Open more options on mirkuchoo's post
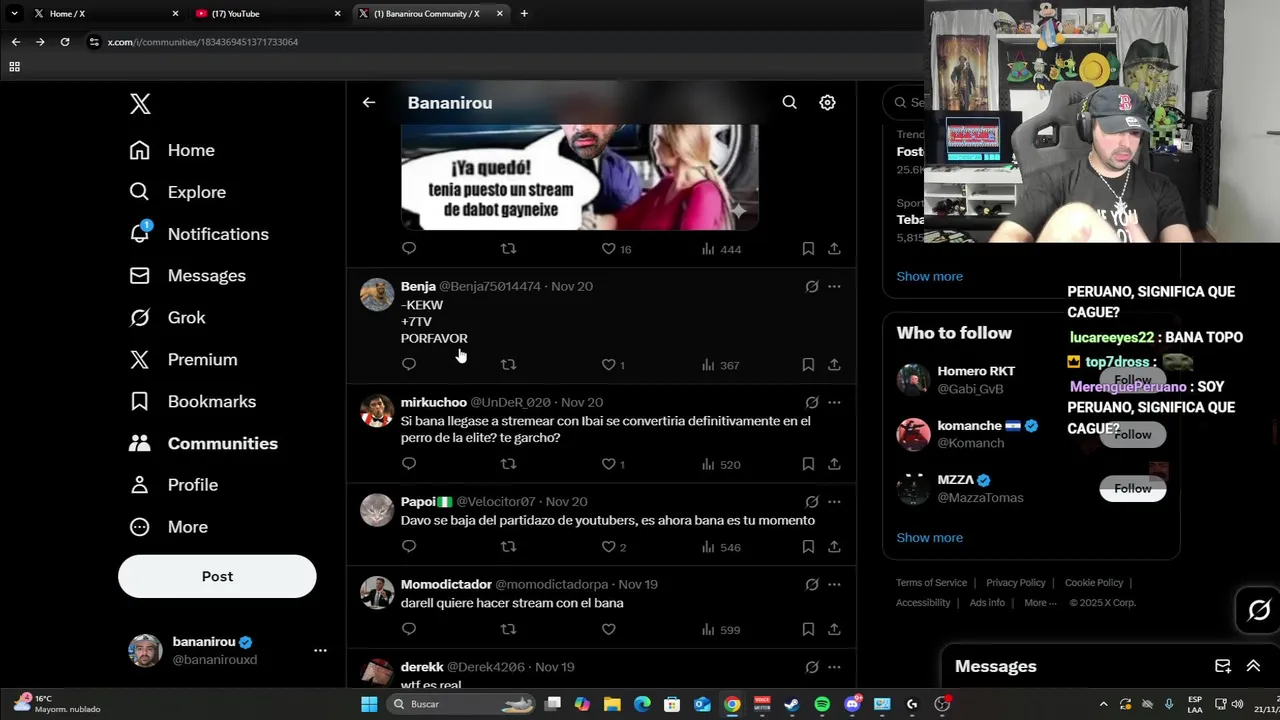This screenshot has width=1280, height=720. (834, 402)
